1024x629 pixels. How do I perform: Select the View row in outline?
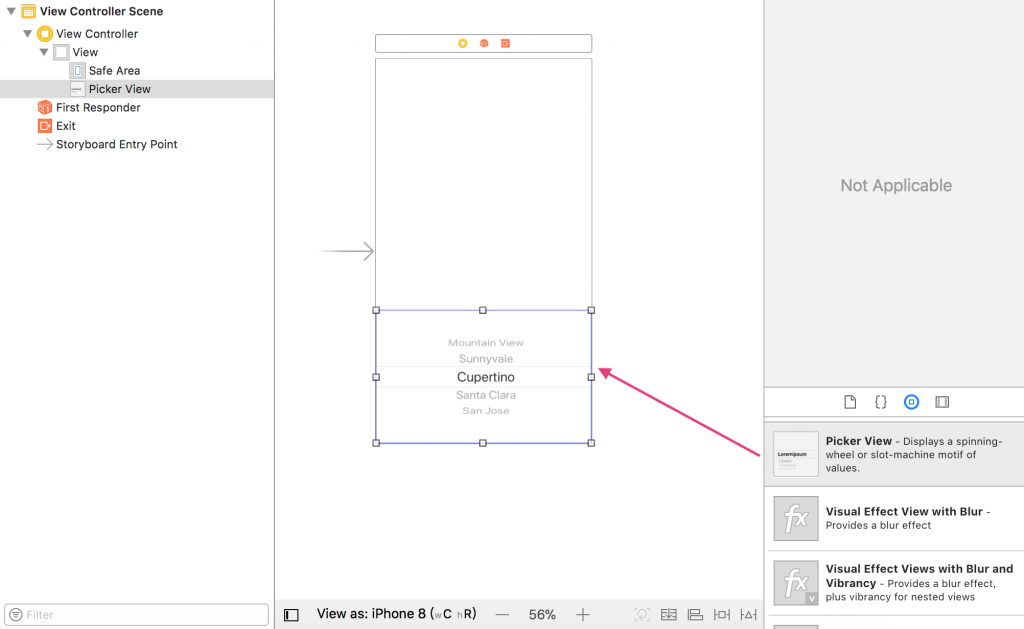tap(137, 52)
